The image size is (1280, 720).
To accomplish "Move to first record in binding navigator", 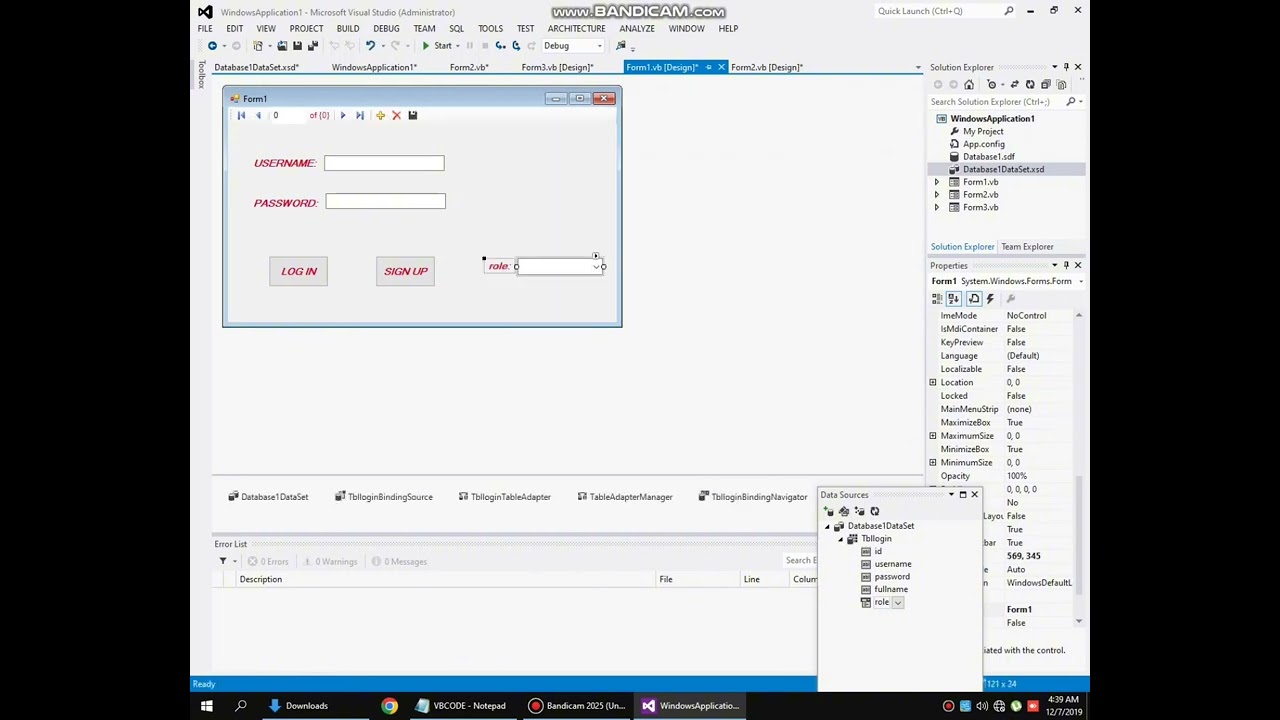I will [x=241, y=115].
